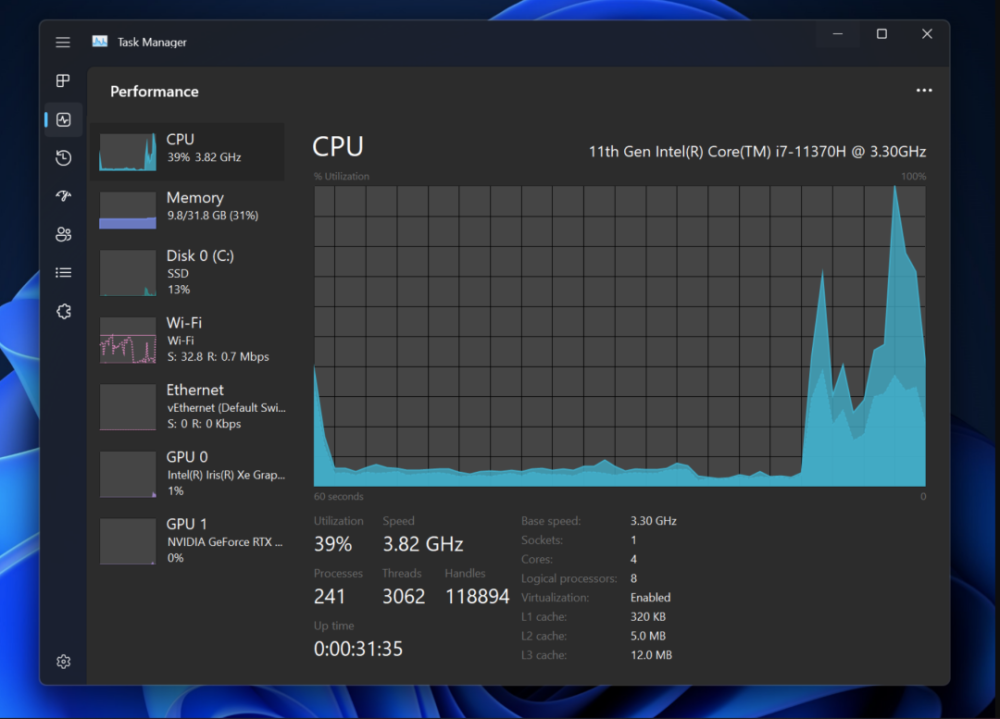Close the Task Manager window
The width and height of the screenshot is (1000, 719).
[927, 34]
